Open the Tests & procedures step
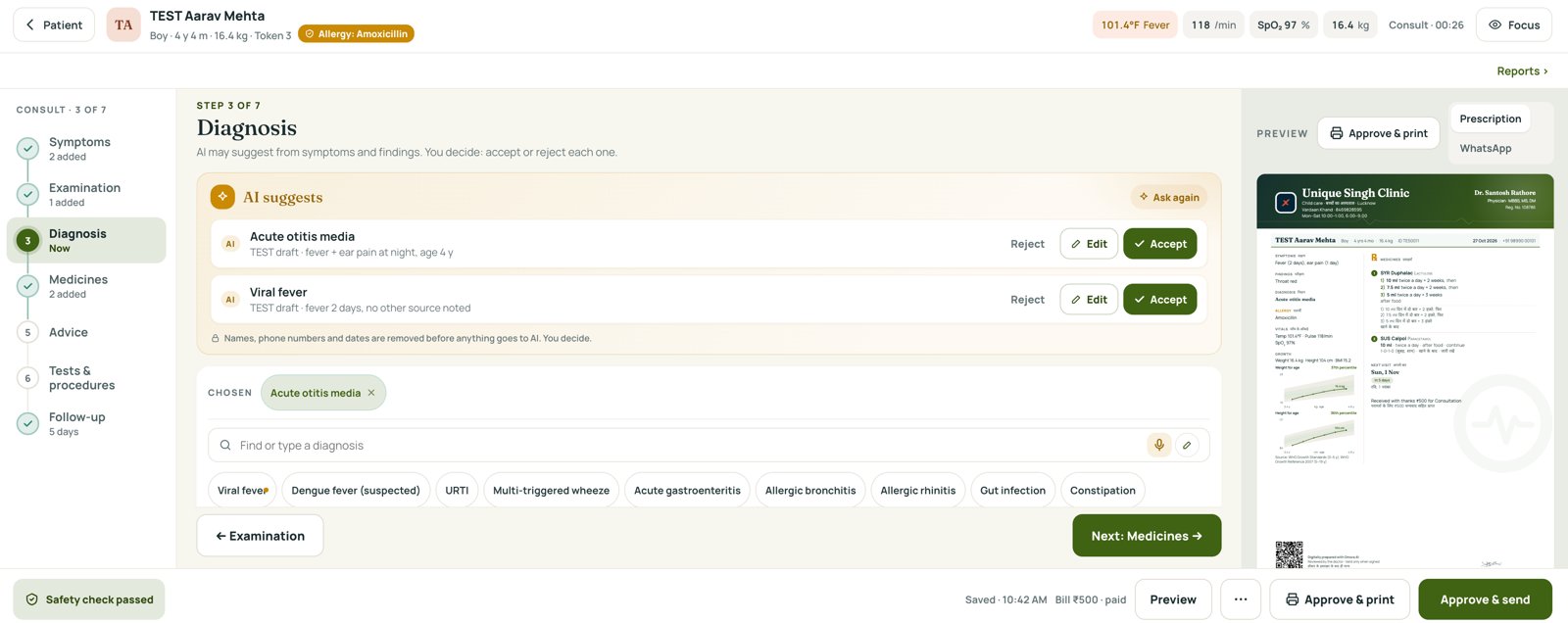Image resolution: width=1568 pixels, height=623 pixels. click(x=86, y=378)
